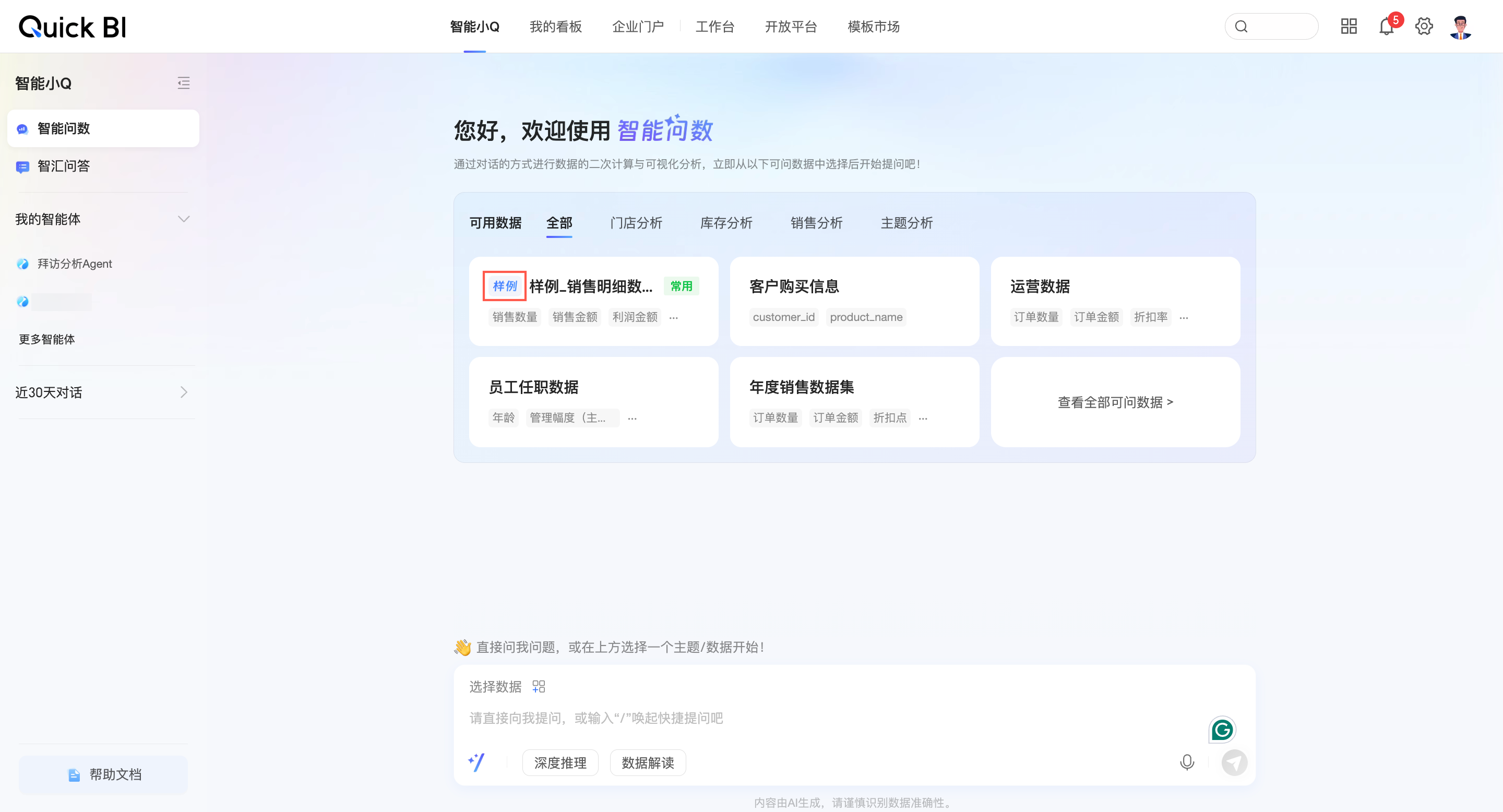Image resolution: width=1503 pixels, height=812 pixels.
Task: Click the product_name field tag
Action: pos(866,317)
